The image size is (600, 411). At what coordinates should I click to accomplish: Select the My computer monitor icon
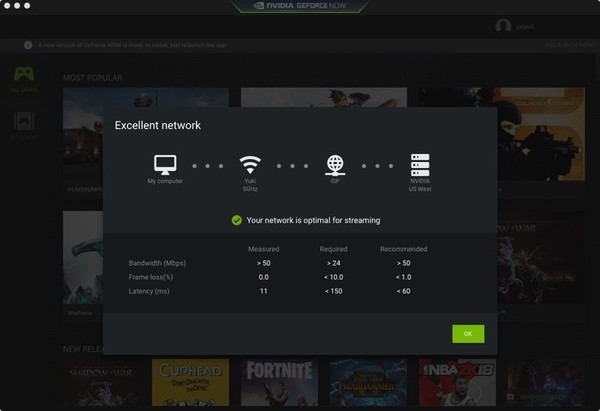(165, 165)
